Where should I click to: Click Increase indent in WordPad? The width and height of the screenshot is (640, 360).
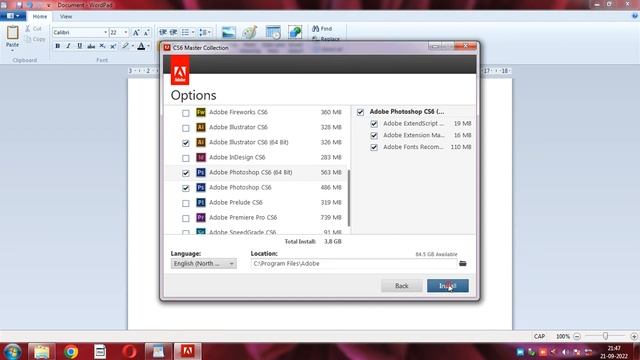173,32
